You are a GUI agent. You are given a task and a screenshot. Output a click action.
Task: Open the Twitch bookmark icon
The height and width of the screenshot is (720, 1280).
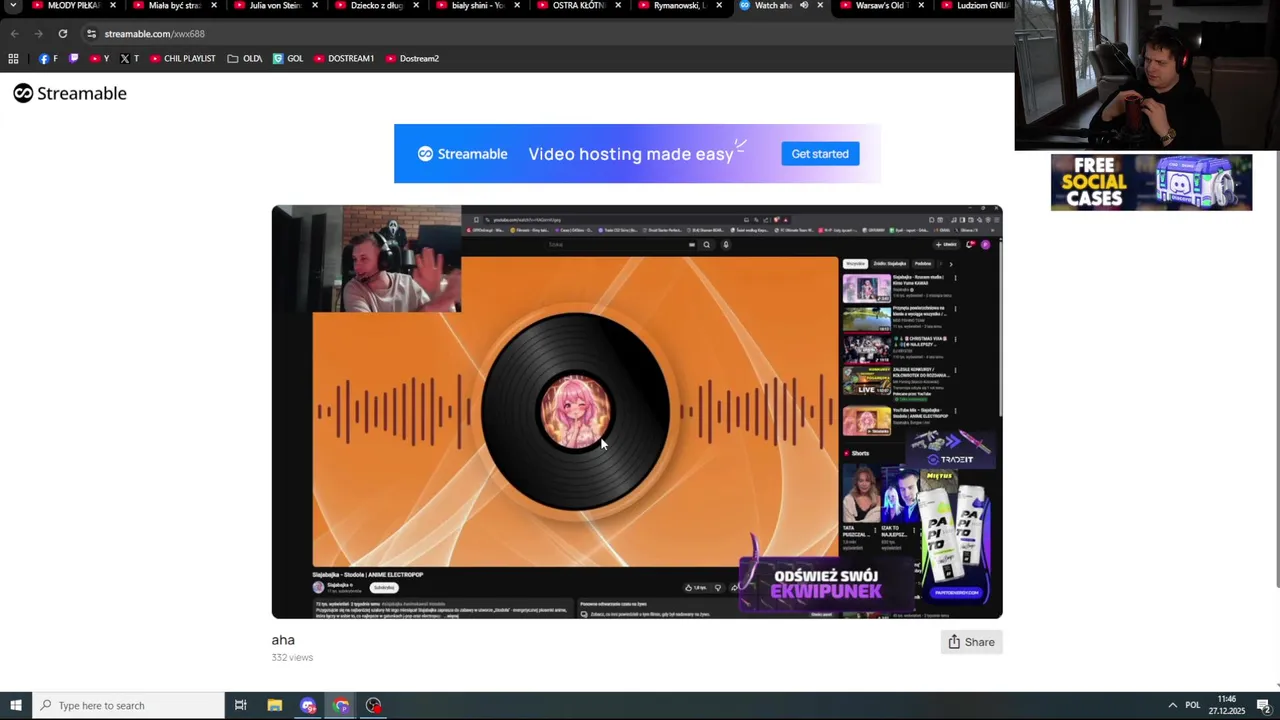(x=73, y=59)
